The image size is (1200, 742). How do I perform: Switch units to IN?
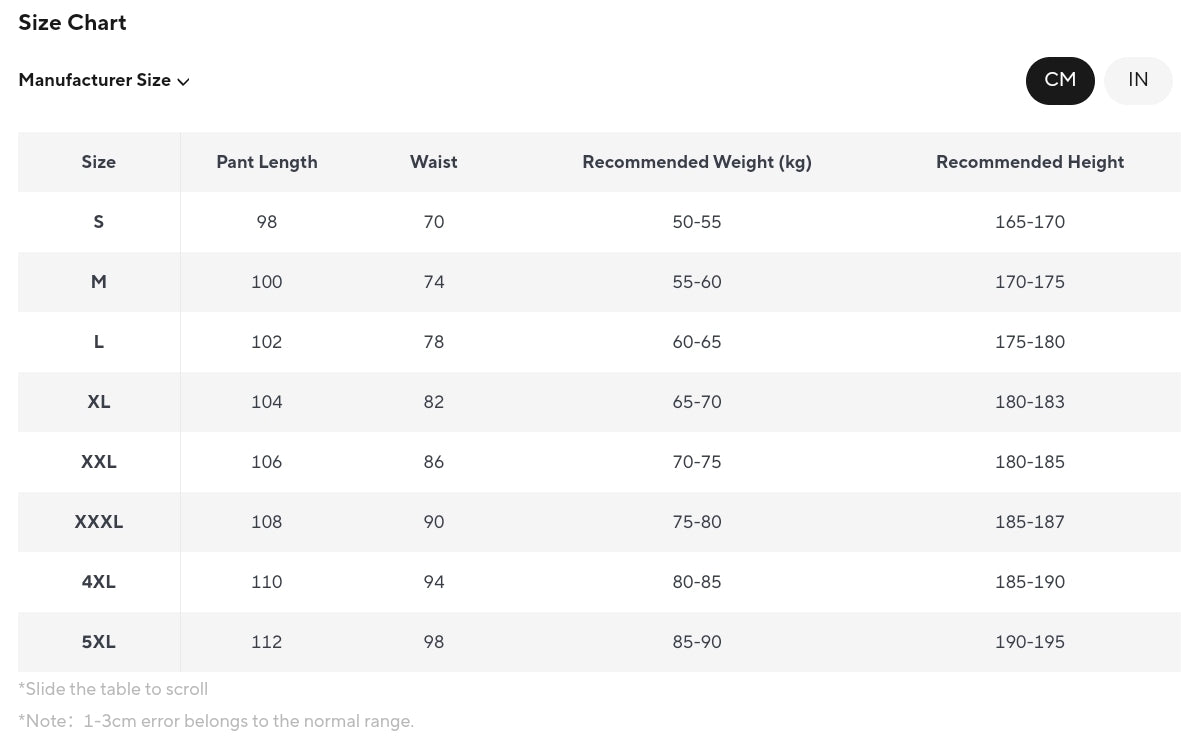1138,80
